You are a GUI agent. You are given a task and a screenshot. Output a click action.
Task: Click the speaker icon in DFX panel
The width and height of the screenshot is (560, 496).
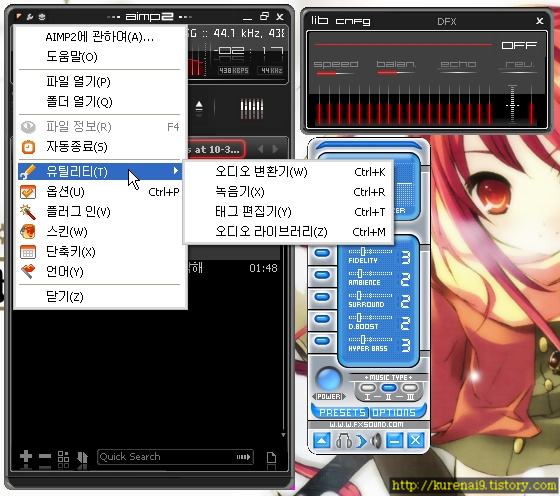[375, 441]
